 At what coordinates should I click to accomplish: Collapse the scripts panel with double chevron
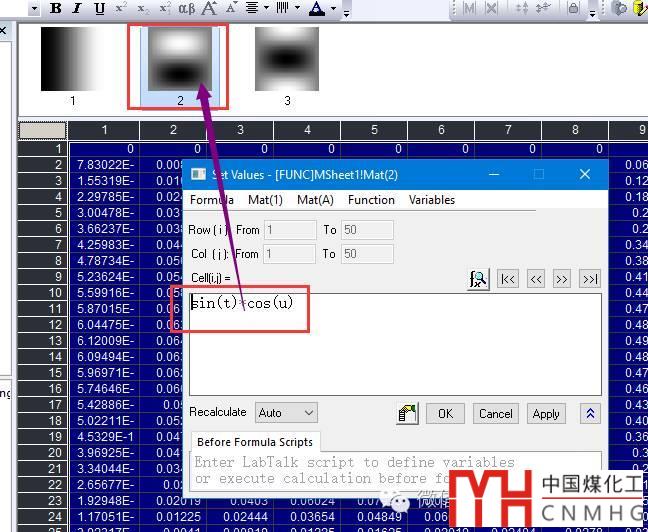[590, 414]
